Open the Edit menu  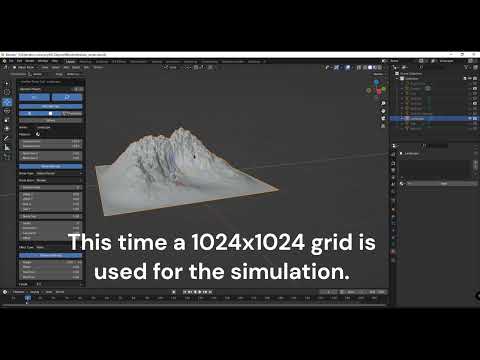tap(19, 61)
